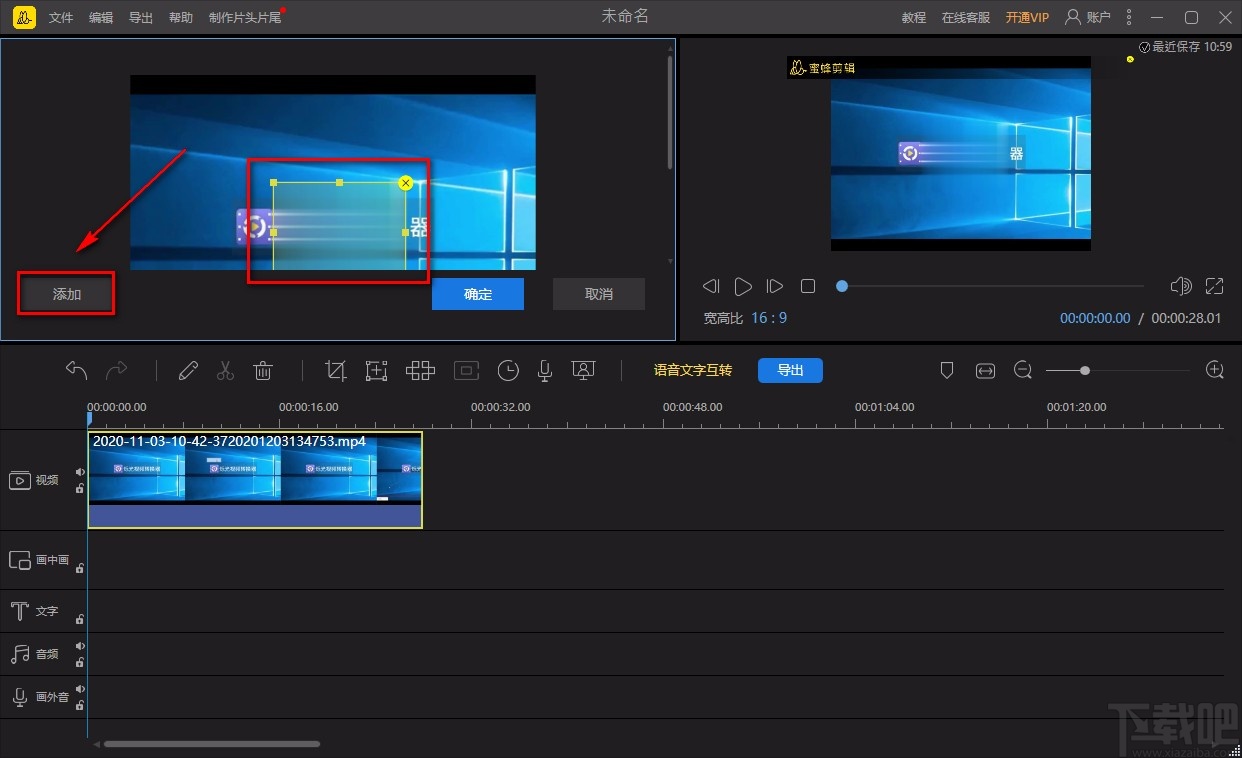Click the undo arrow
Image resolution: width=1242 pixels, height=758 pixels.
click(77, 371)
